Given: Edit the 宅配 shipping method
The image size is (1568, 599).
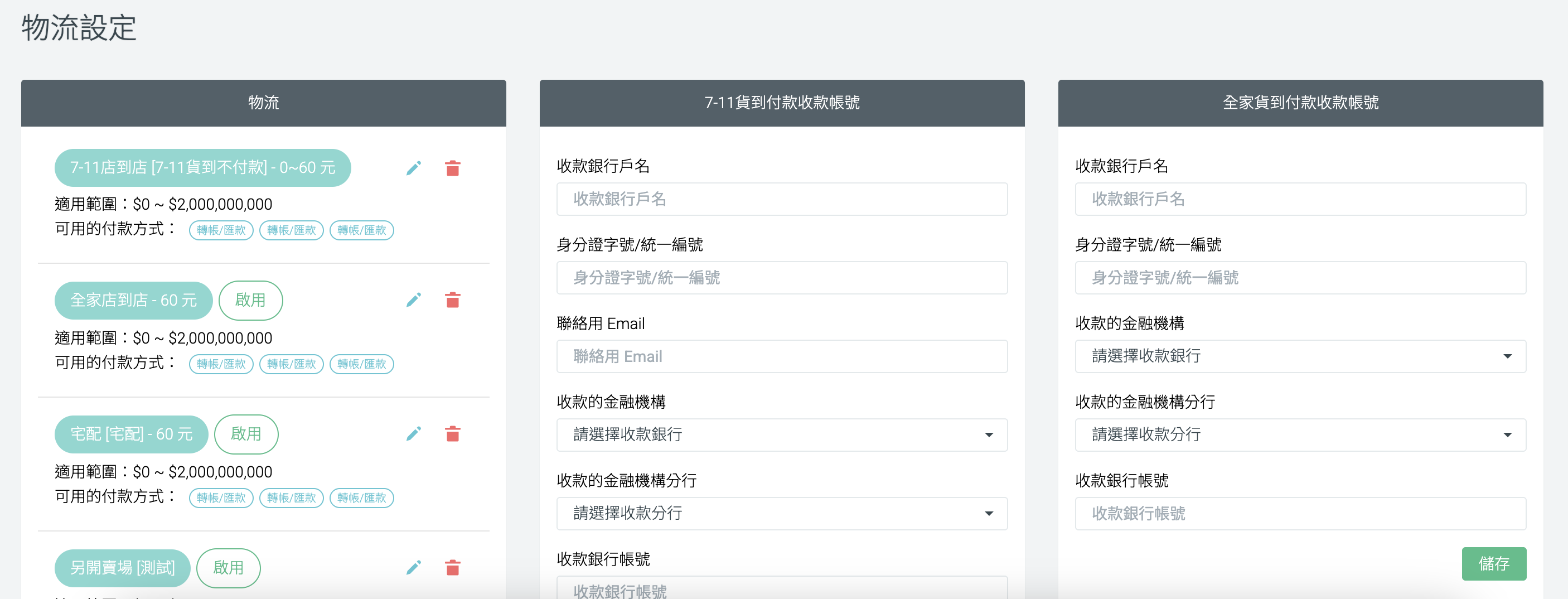Looking at the screenshot, I should (414, 434).
